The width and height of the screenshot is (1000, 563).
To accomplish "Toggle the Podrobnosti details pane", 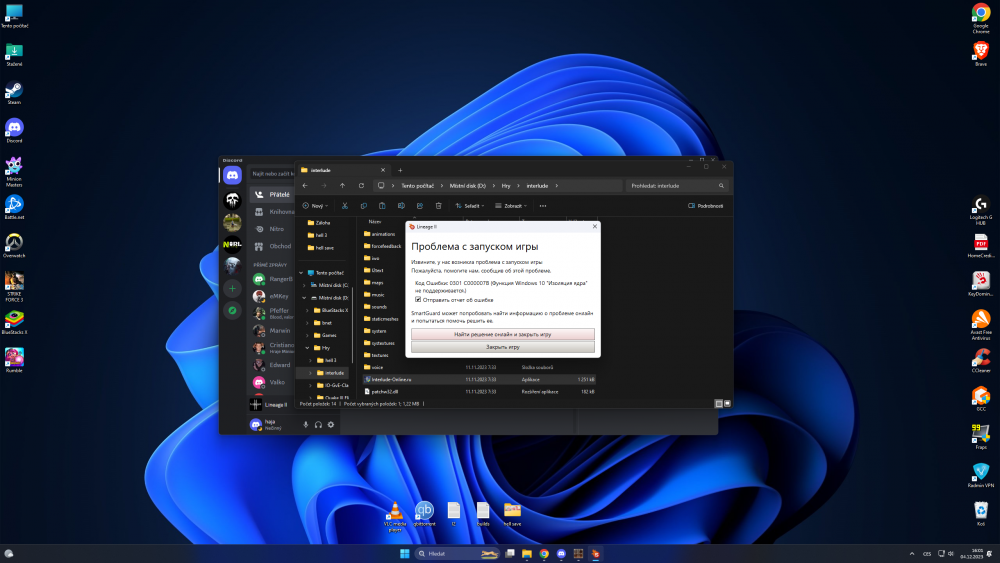I will tap(705, 206).
